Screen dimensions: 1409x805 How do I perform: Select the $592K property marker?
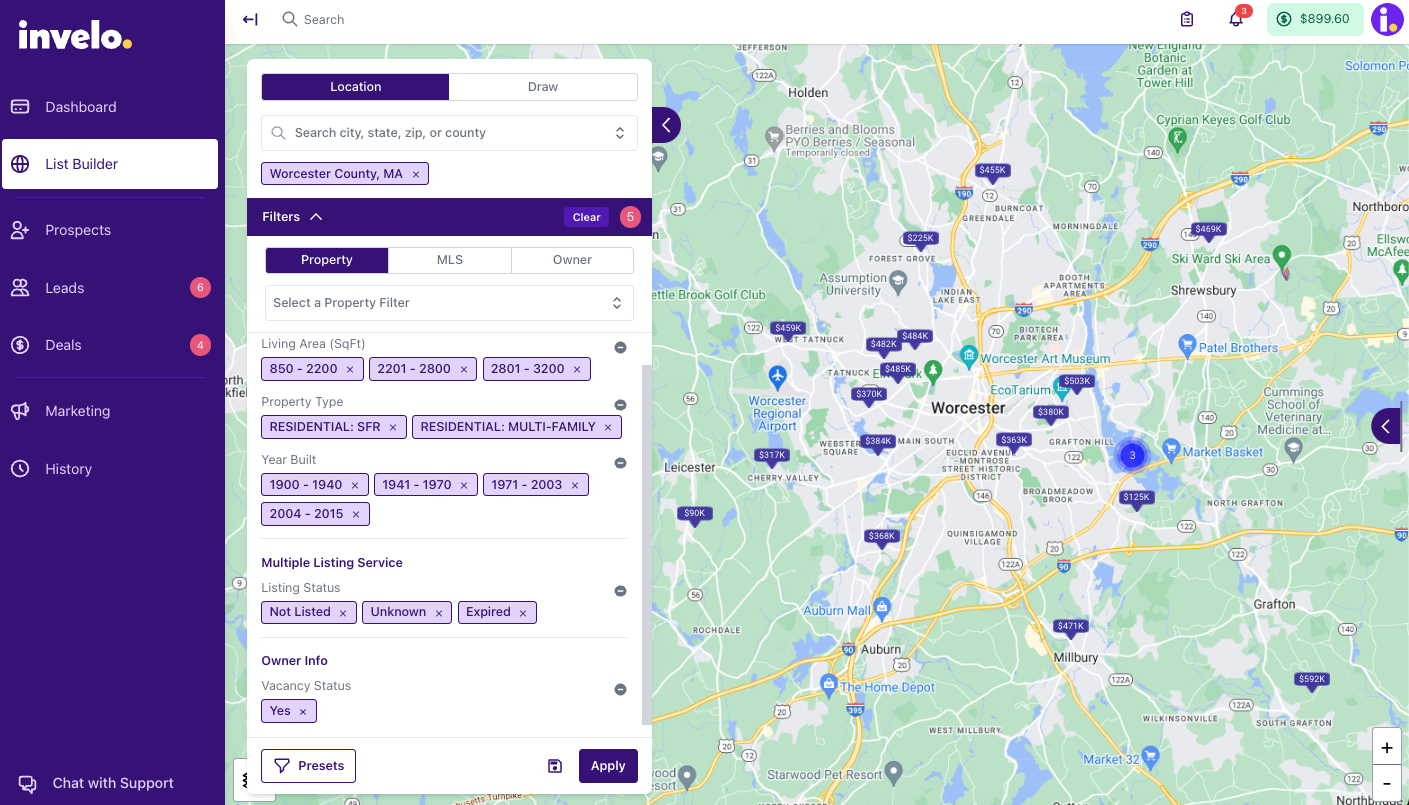(1311, 680)
